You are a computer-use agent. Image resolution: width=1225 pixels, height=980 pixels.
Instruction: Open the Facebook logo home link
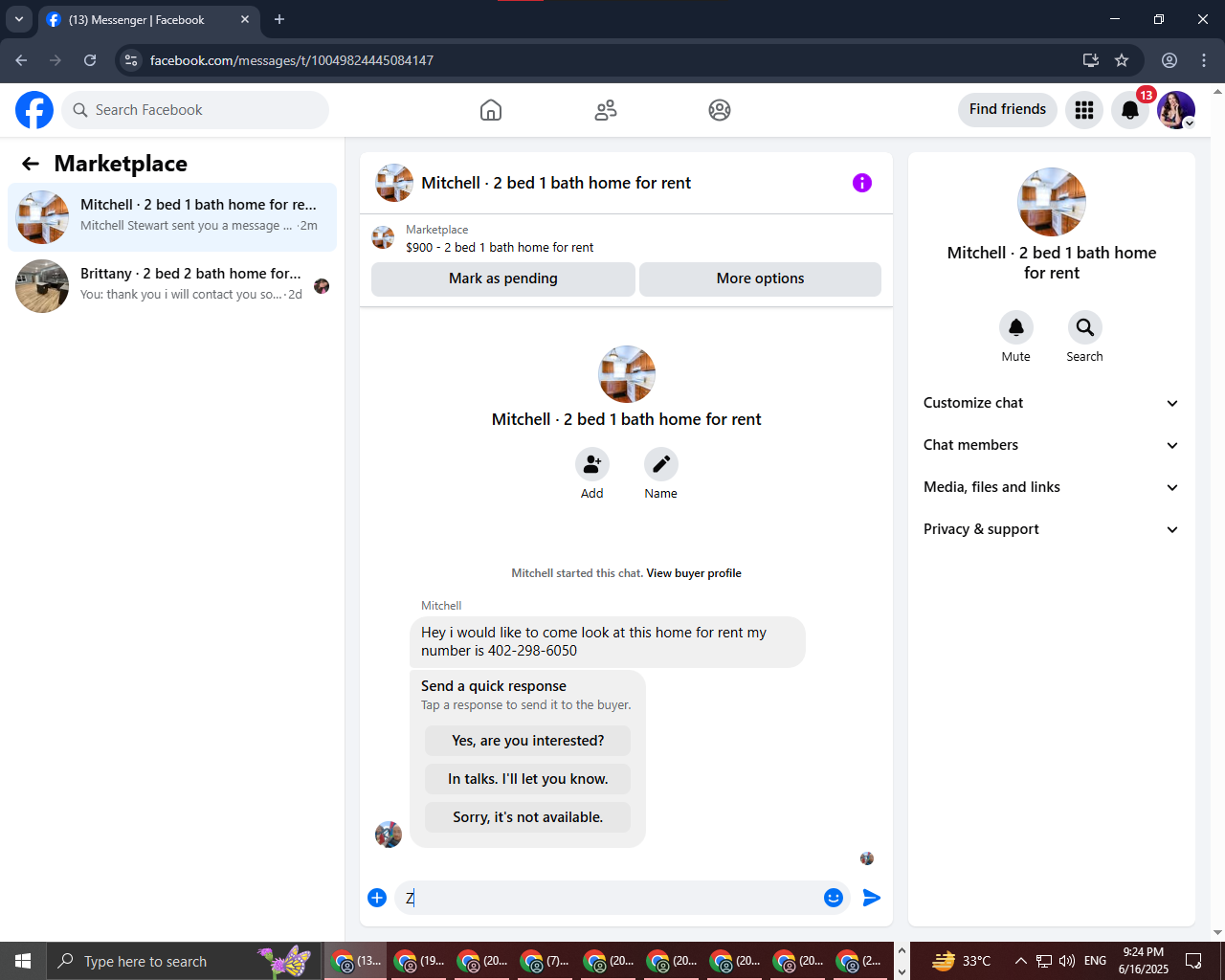34,110
